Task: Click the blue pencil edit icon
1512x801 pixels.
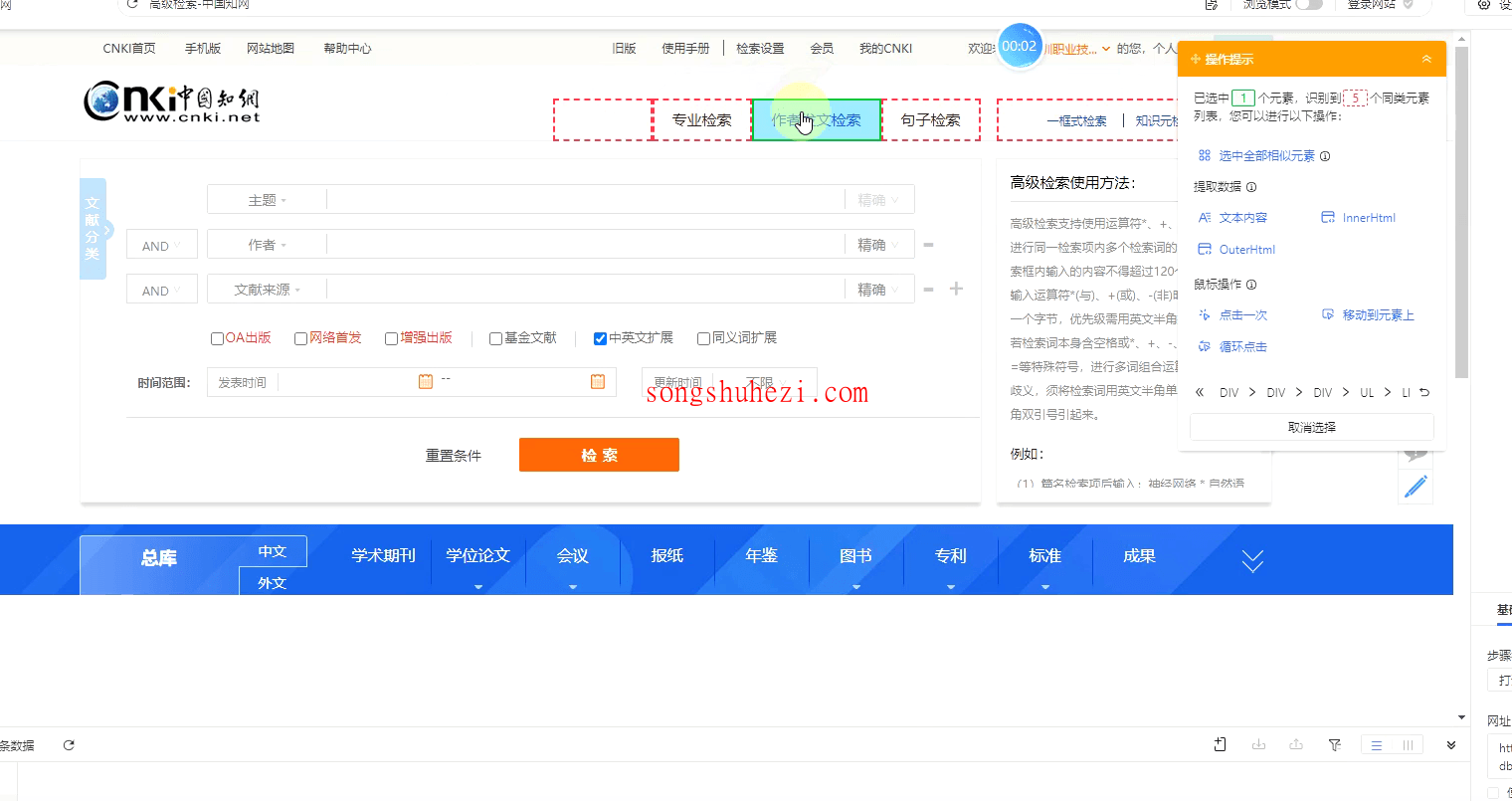Action: click(x=1416, y=487)
